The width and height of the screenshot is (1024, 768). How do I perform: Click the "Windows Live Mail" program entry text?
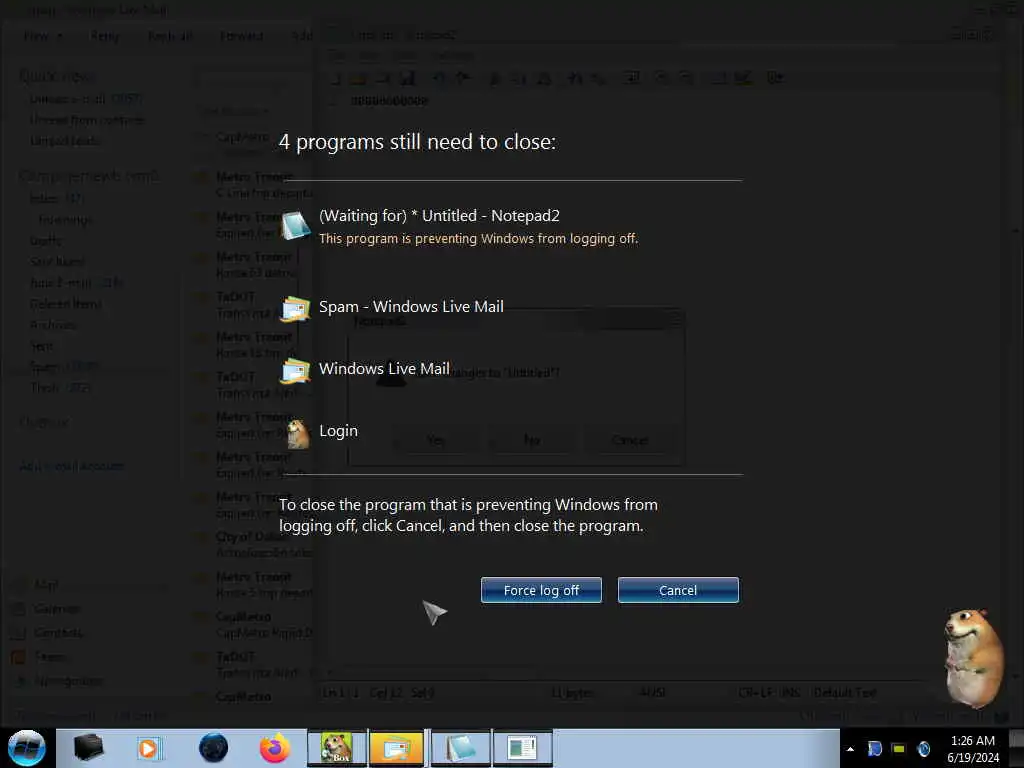point(384,368)
